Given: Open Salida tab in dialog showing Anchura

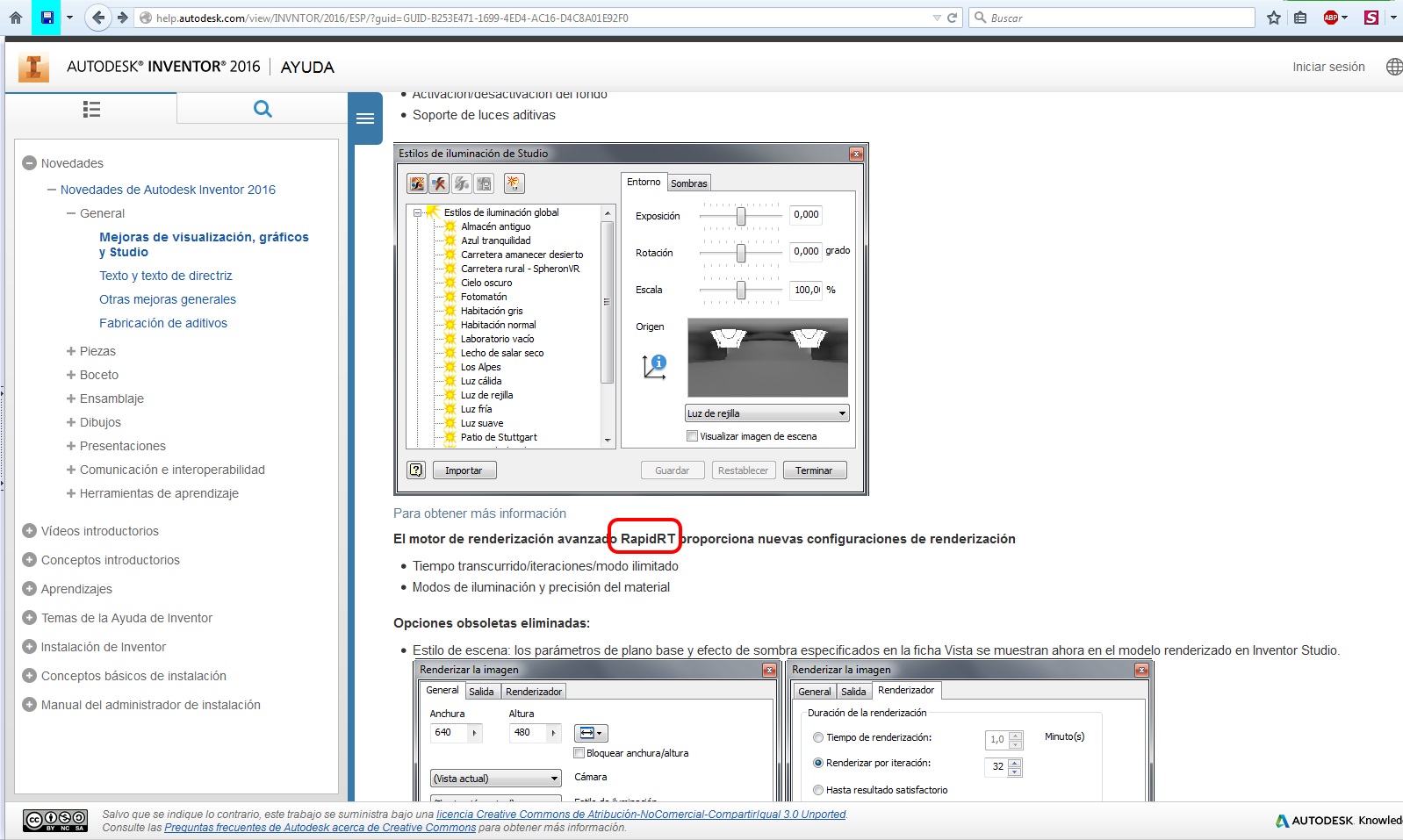Looking at the screenshot, I should pos(481,692).
